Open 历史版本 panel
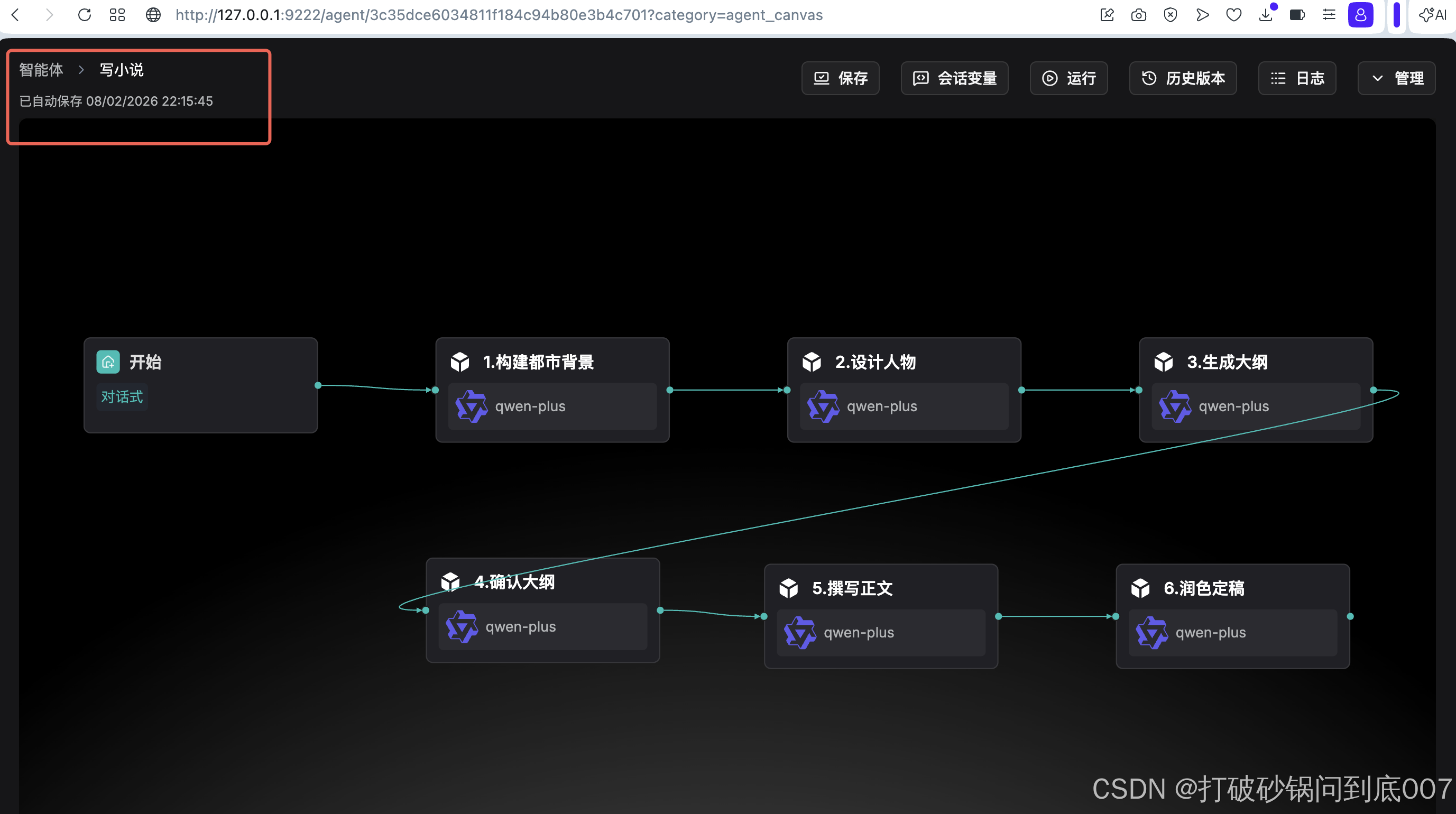1456x814 pixels. (1183, 78)
